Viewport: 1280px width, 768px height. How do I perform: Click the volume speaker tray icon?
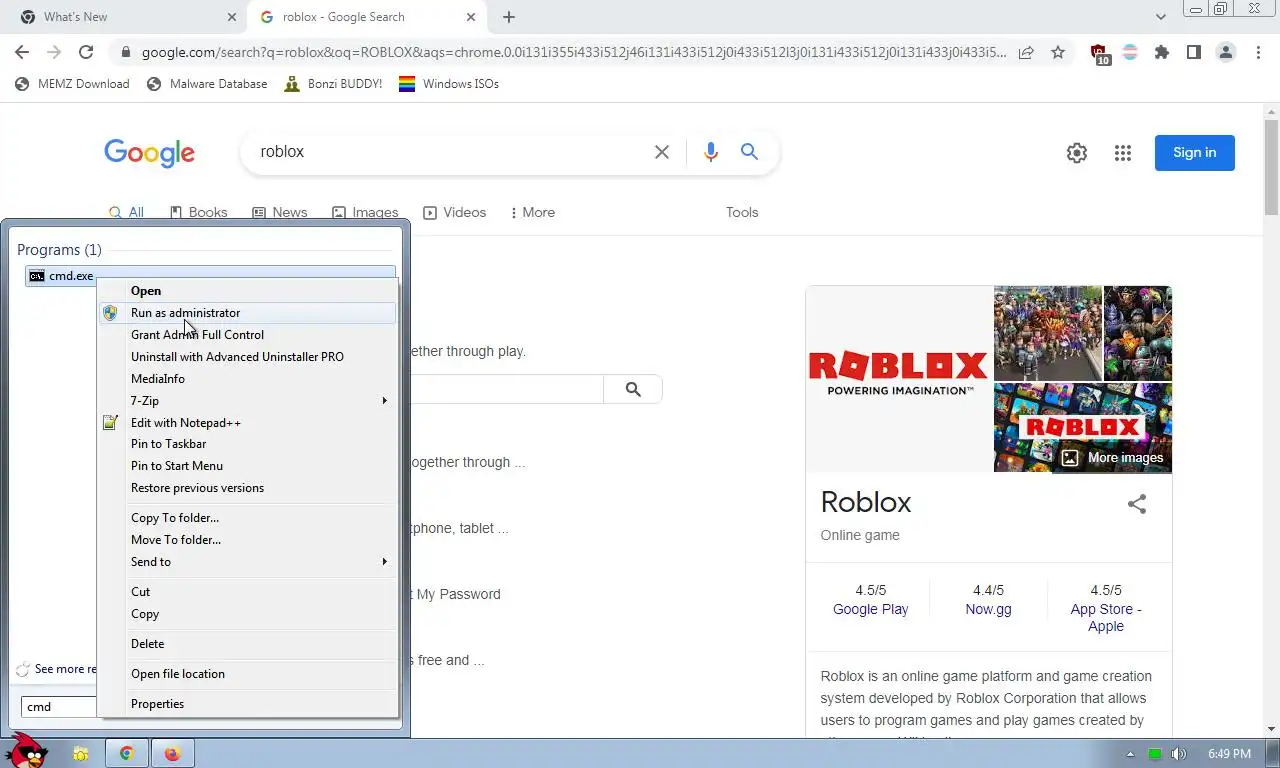click(1179, 754)
